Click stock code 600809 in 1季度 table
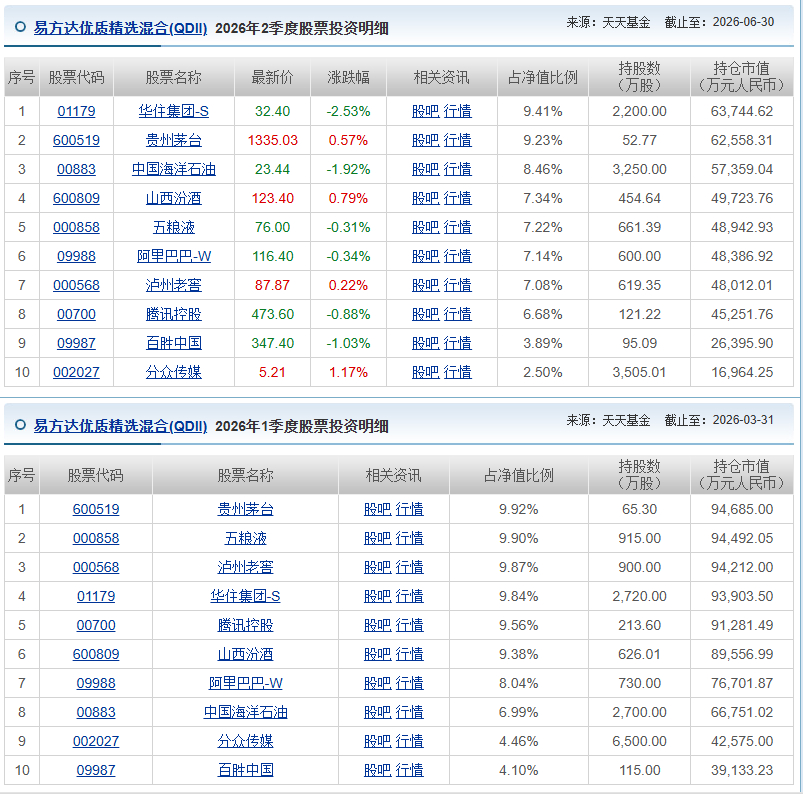803x795 pixels. pyautogui.click(x=96, y=654)
